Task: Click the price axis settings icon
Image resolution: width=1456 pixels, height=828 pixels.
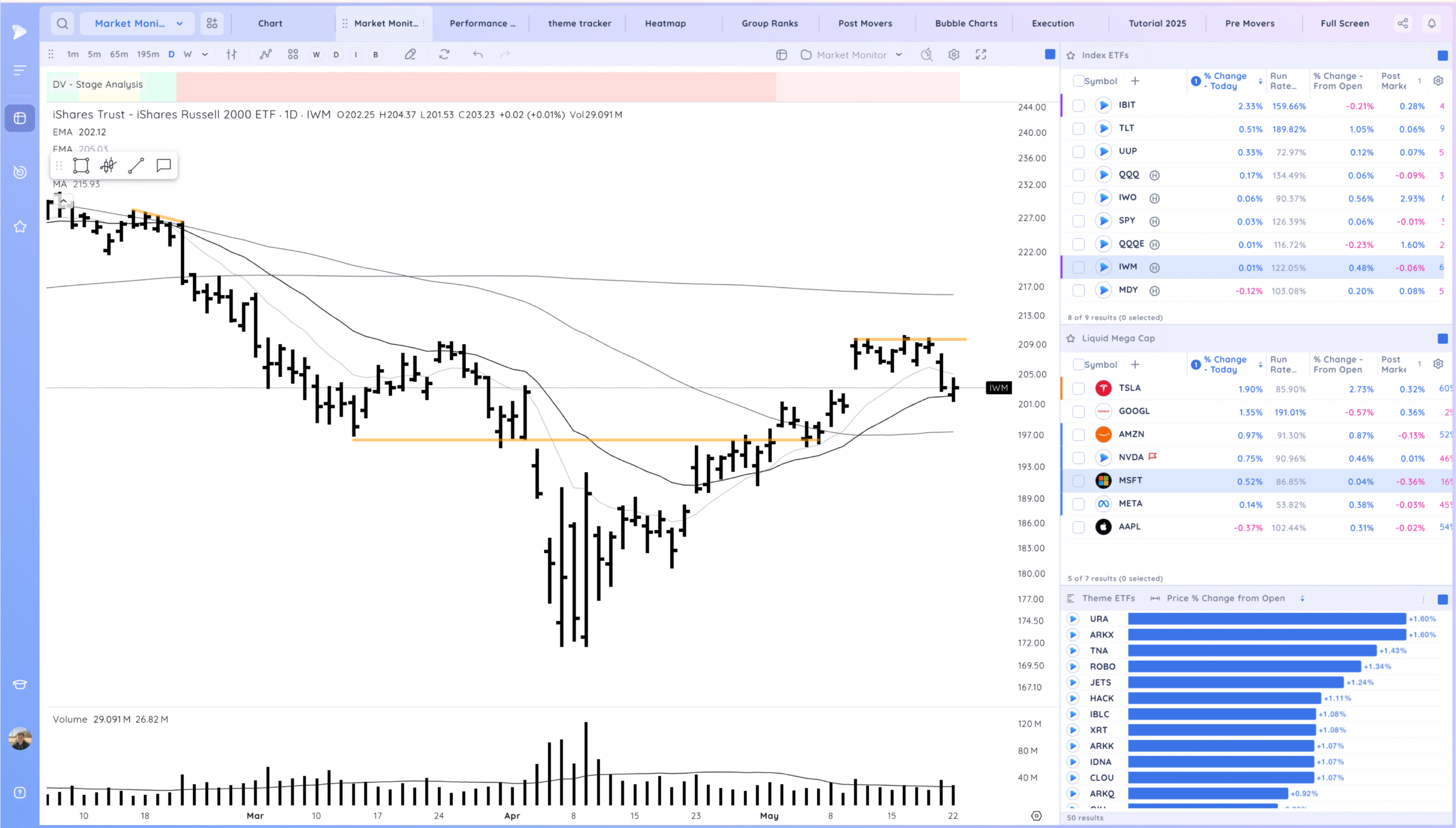Action: (1036, 816)
